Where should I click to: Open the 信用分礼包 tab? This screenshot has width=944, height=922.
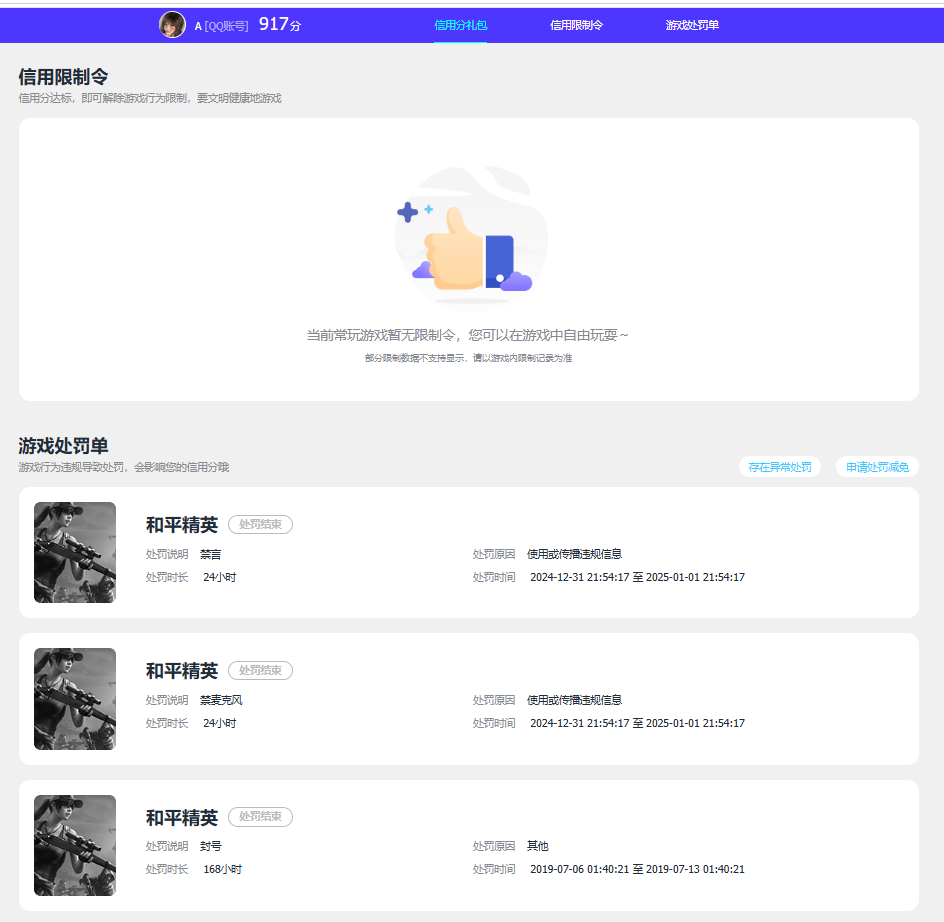click(x=461, y=25)
